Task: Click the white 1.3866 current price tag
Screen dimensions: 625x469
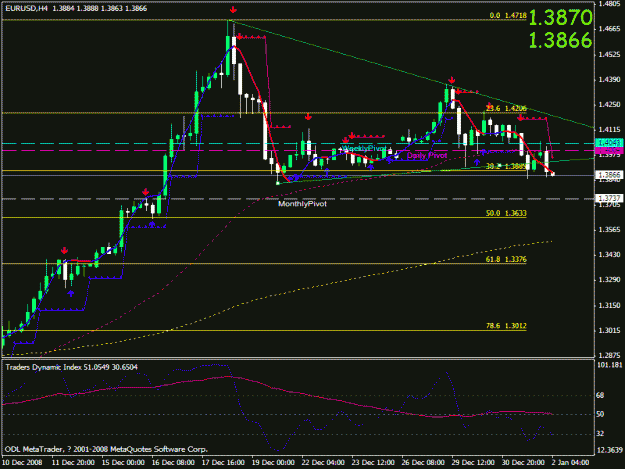Action: click(609, 175)
